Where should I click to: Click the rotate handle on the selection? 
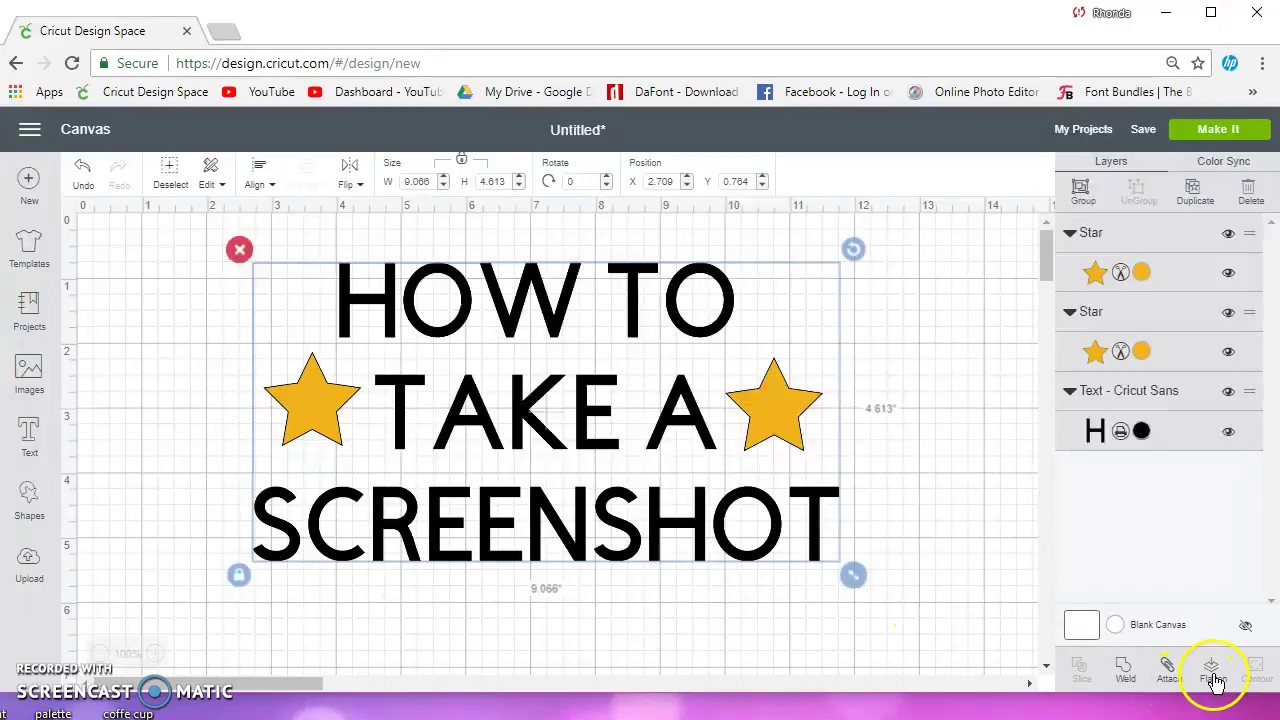[x=853, y=249]
